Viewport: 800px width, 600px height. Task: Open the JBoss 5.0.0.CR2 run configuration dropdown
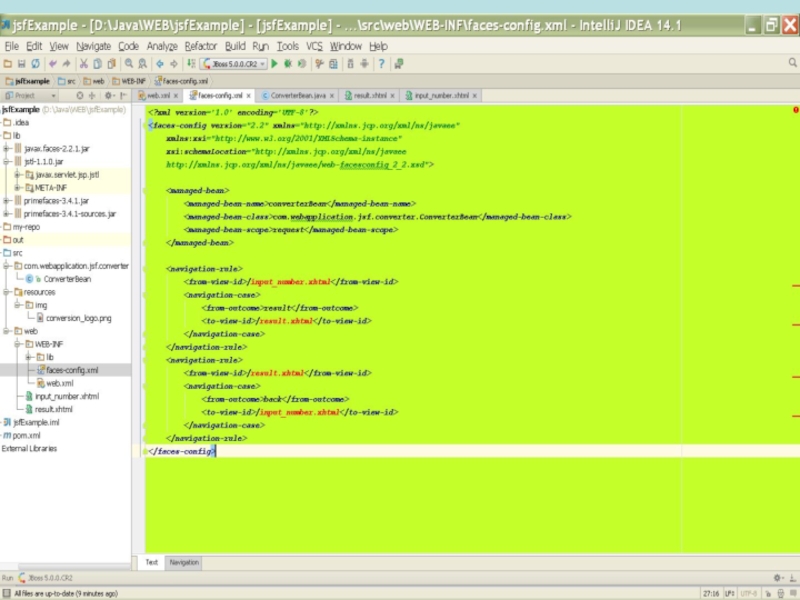(233, 64)
